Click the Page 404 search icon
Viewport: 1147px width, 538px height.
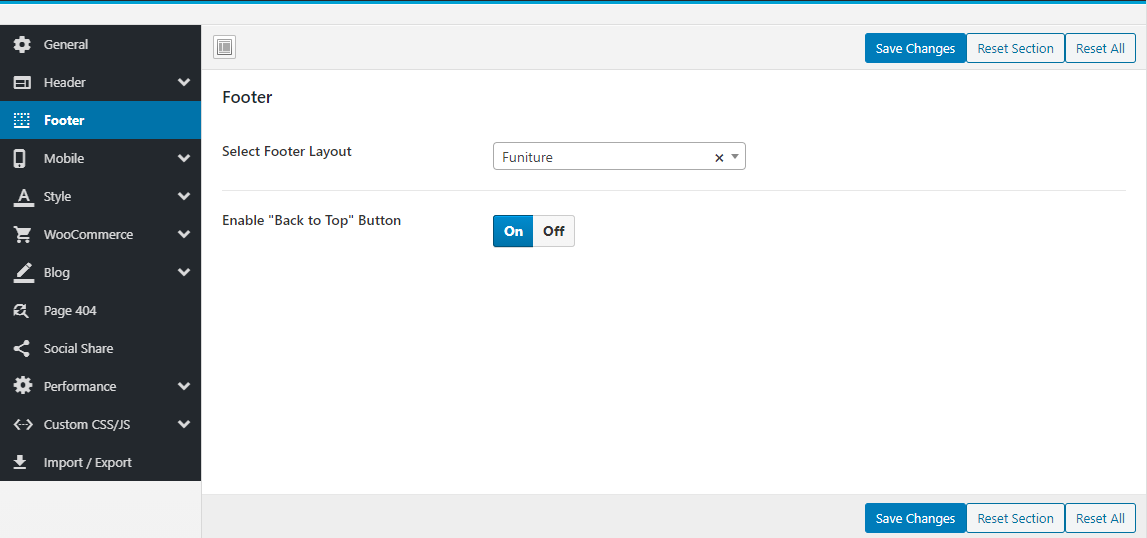(22, 311)
